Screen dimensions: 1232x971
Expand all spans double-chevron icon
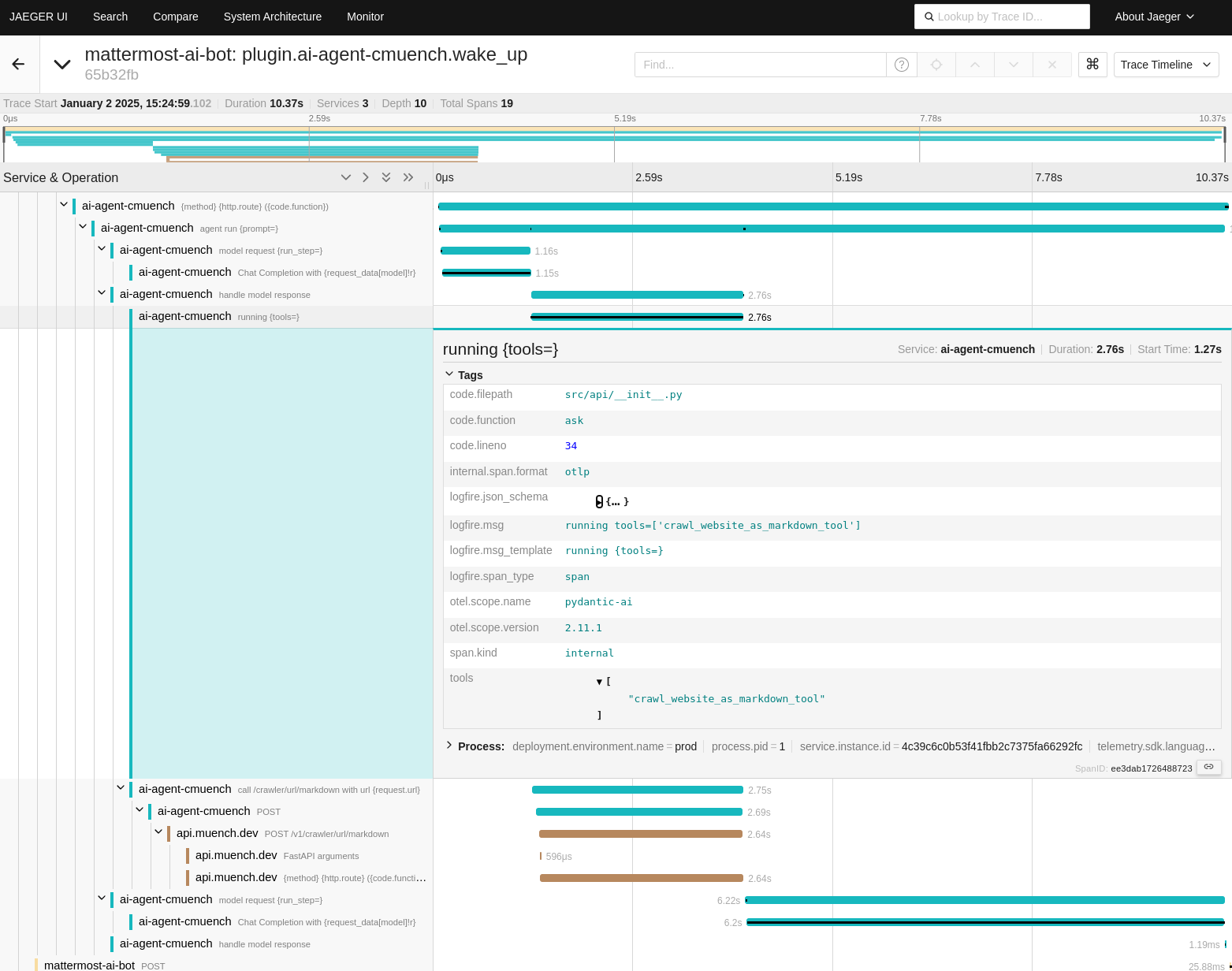point(408,177)
